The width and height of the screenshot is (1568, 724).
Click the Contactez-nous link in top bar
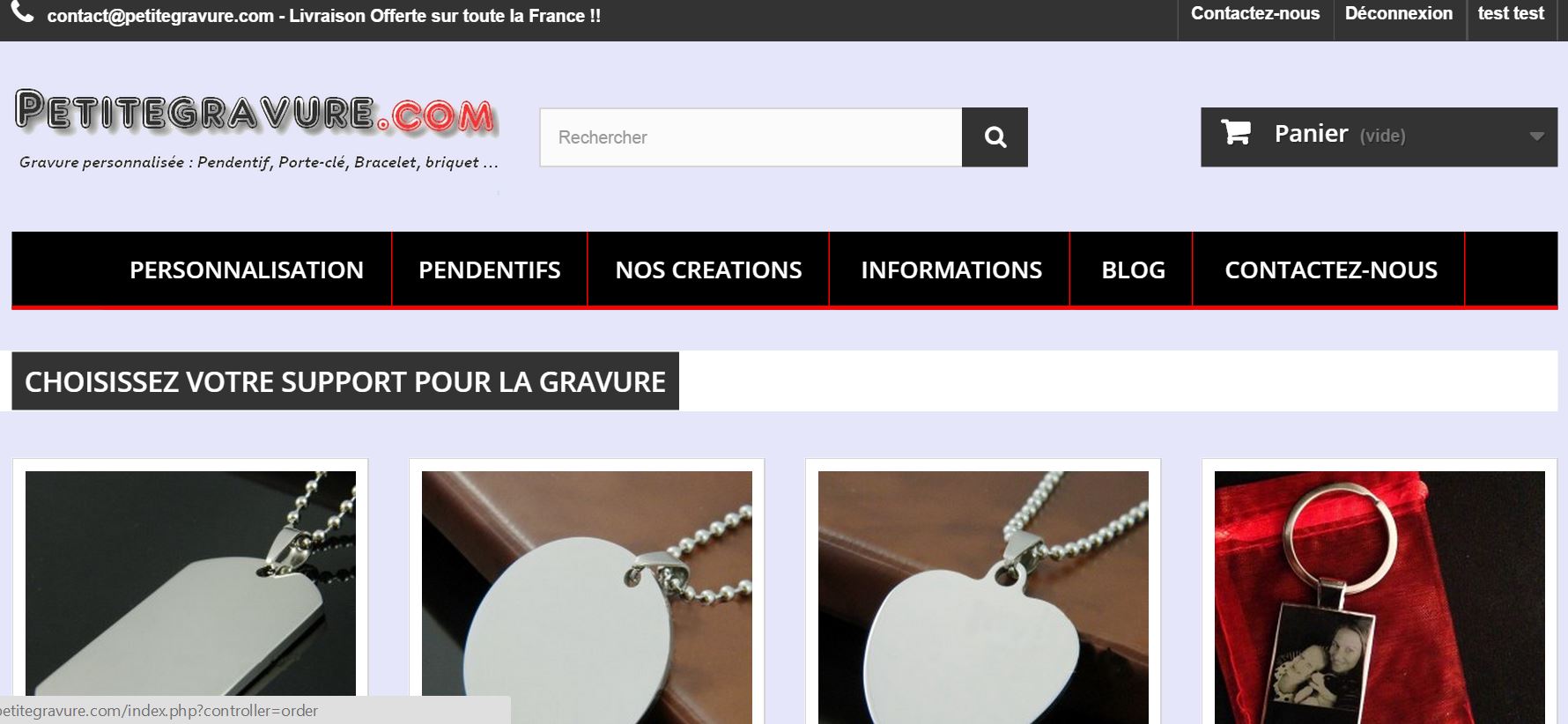(x=1255, y=14)
